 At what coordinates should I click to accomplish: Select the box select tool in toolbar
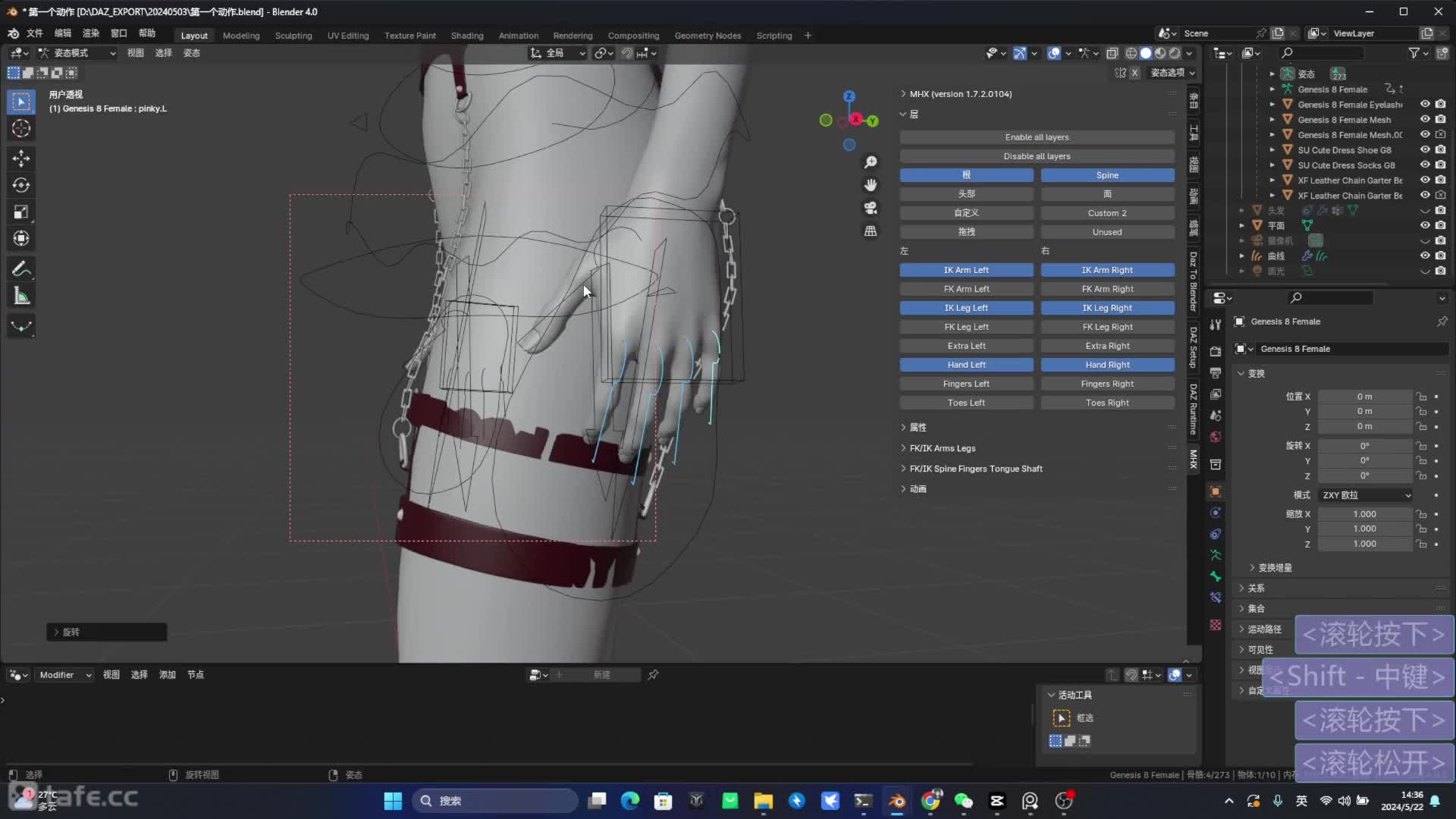[21, 102]
